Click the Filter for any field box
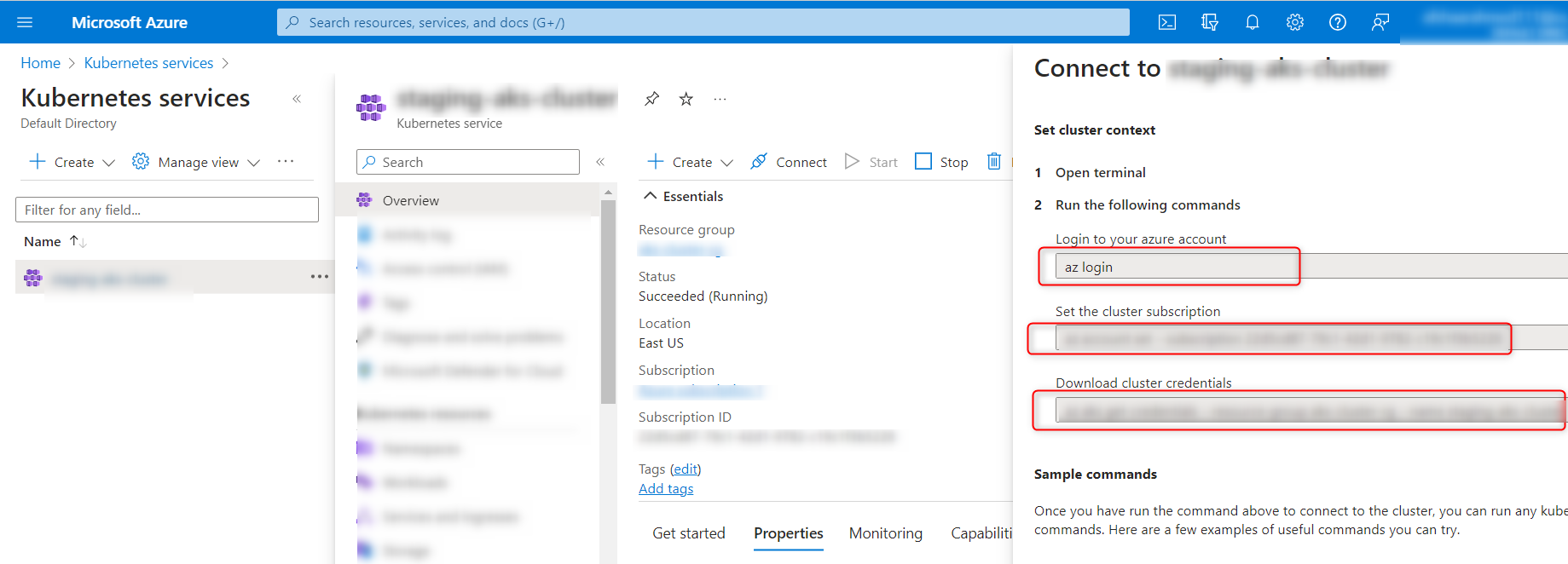Viewport: 1568px width, 564px height. click(167, 210)
